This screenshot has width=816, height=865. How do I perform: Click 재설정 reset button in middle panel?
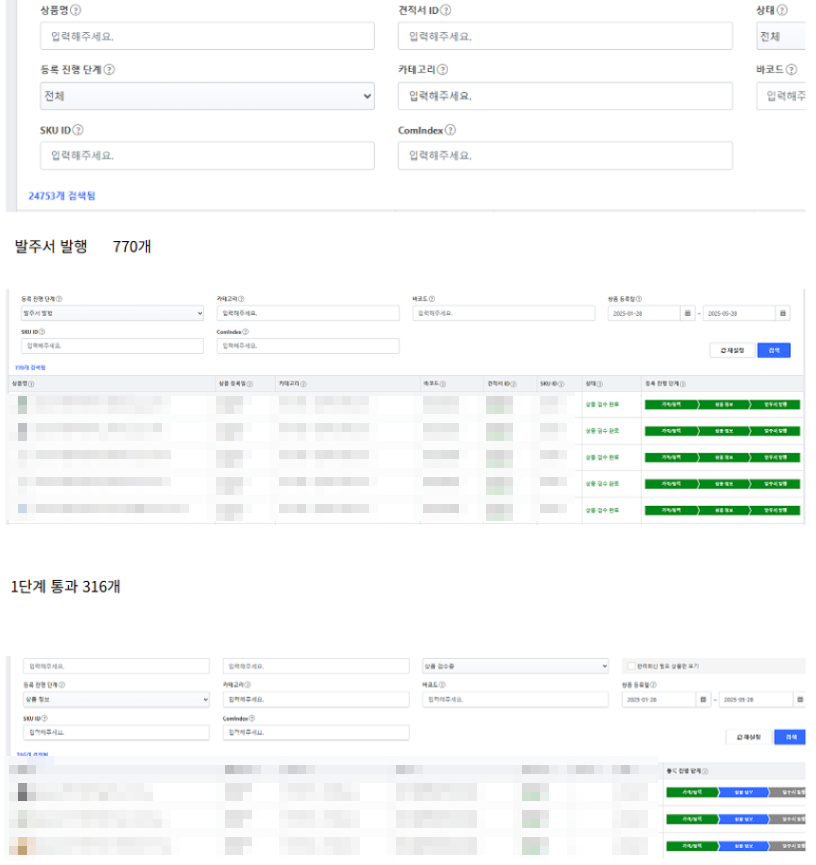point(730,350)
